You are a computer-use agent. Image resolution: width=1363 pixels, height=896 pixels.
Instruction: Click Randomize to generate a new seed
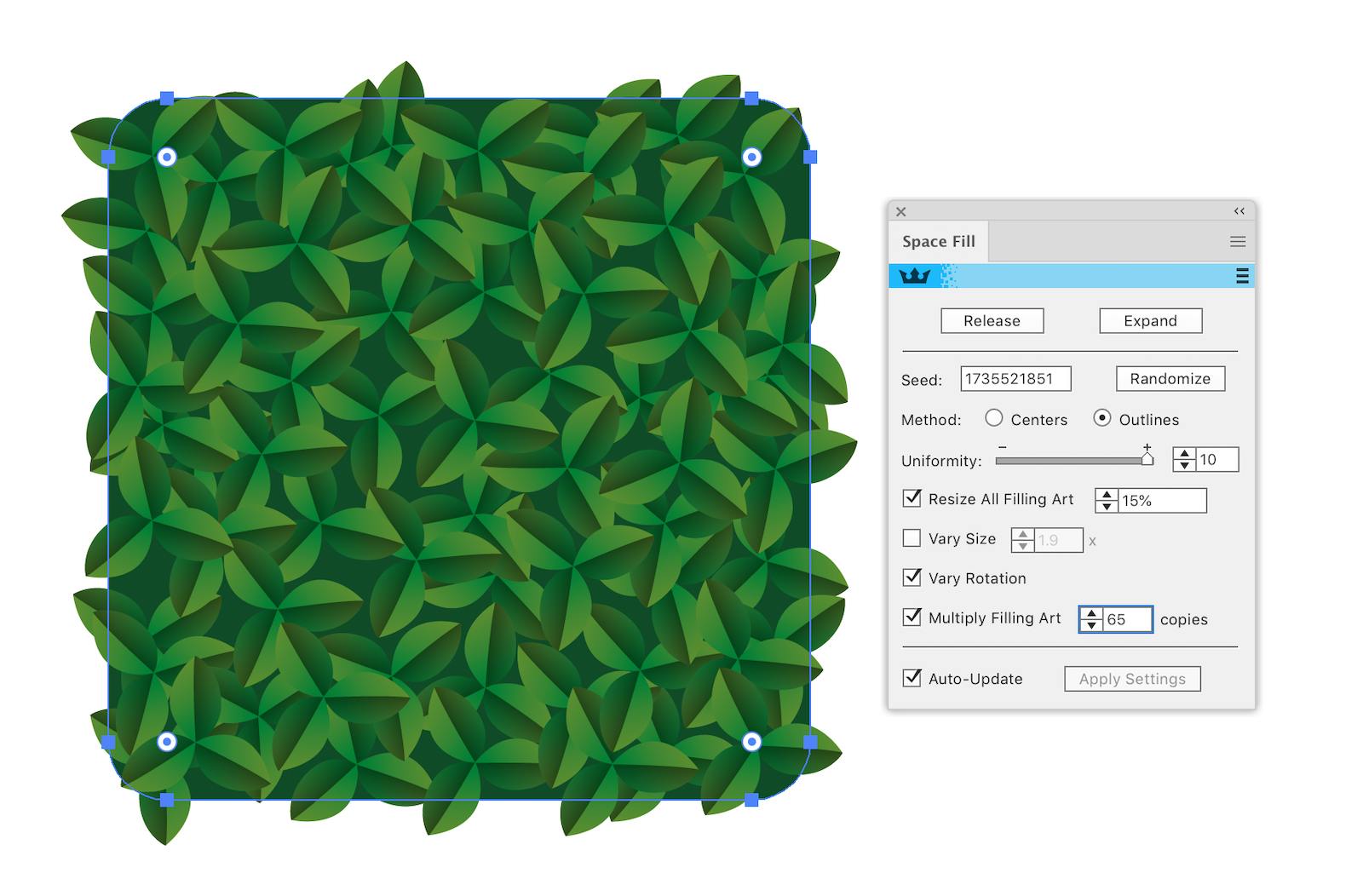(1169, 378)
